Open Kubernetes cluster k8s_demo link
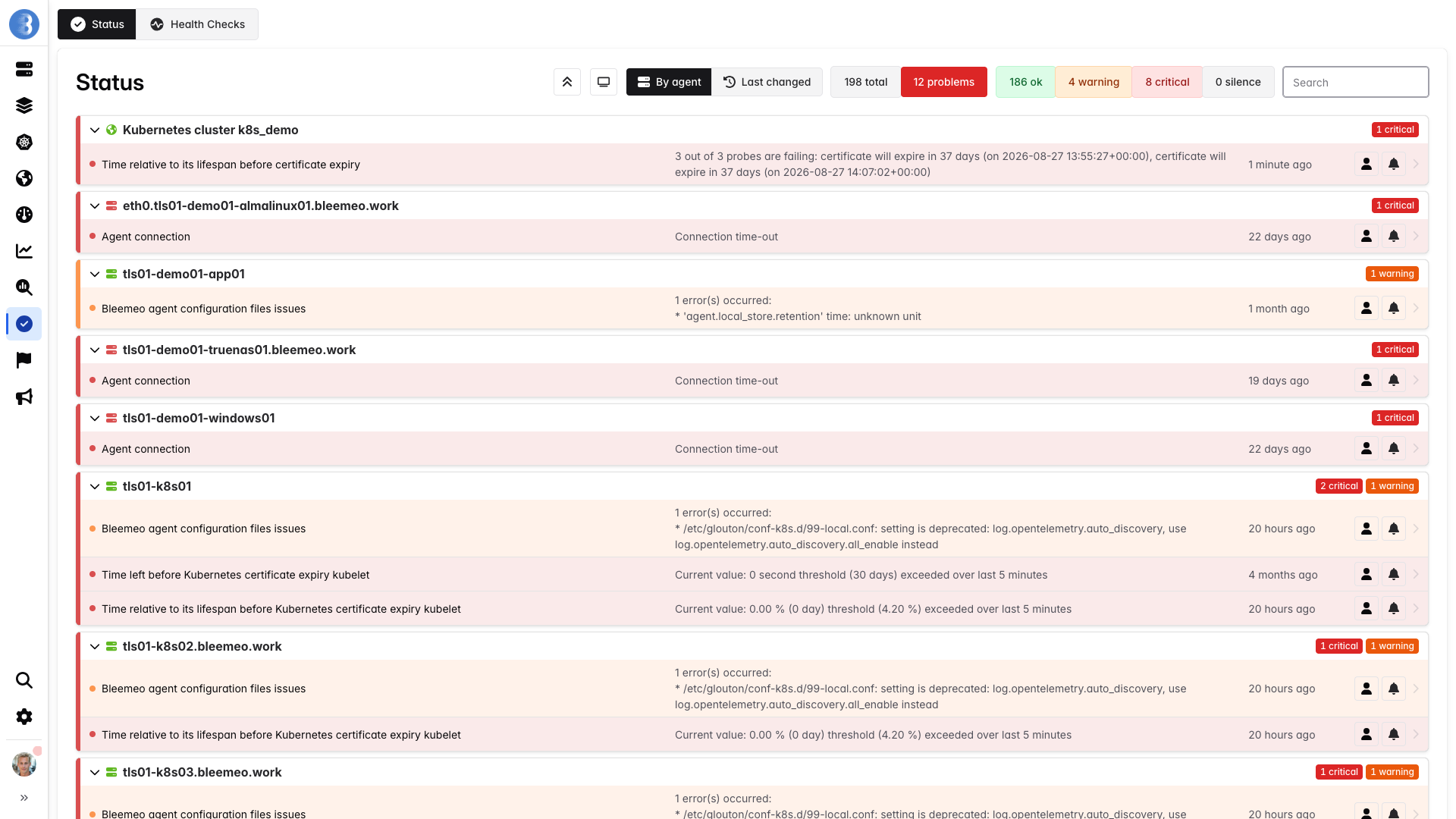 (x=211, y=130)
